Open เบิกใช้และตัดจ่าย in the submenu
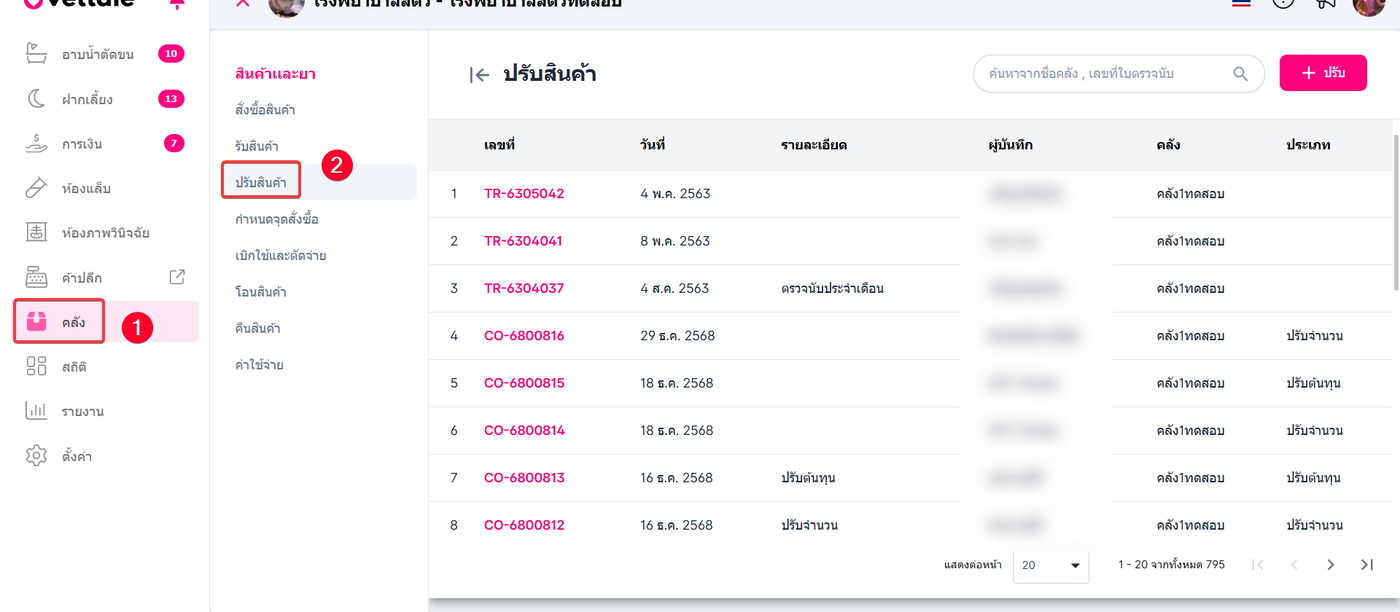 (x=281, y=255)
